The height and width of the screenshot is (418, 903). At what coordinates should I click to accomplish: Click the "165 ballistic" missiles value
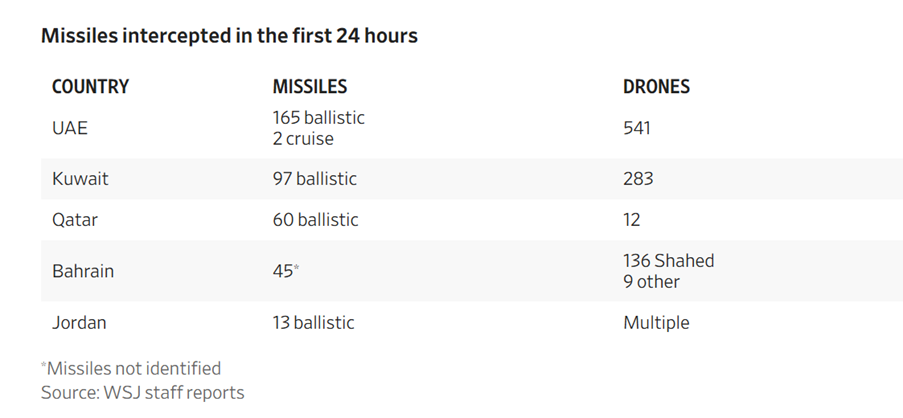tap(319, 118)
